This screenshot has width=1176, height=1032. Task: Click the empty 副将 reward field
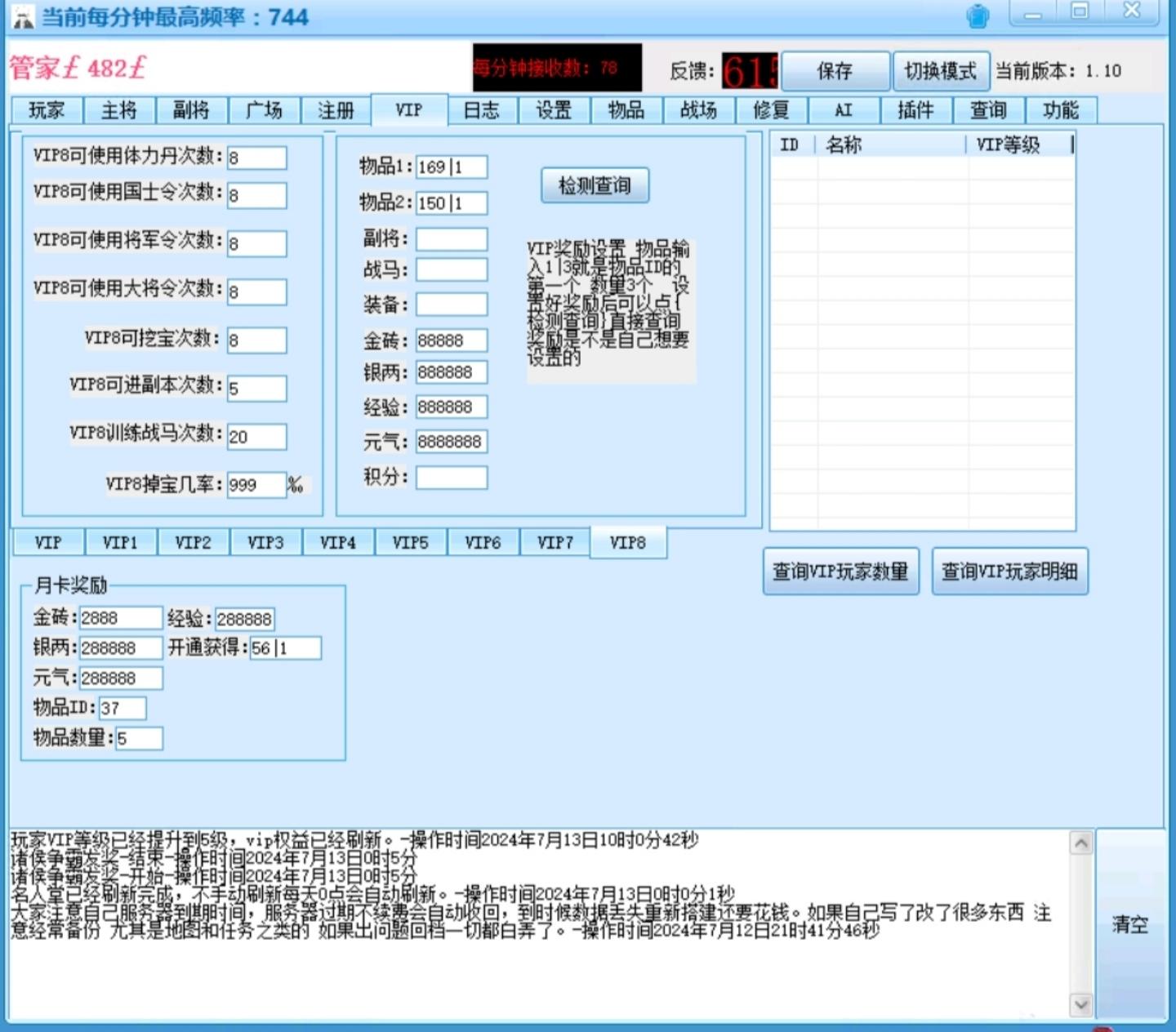(x=452, y=238)
